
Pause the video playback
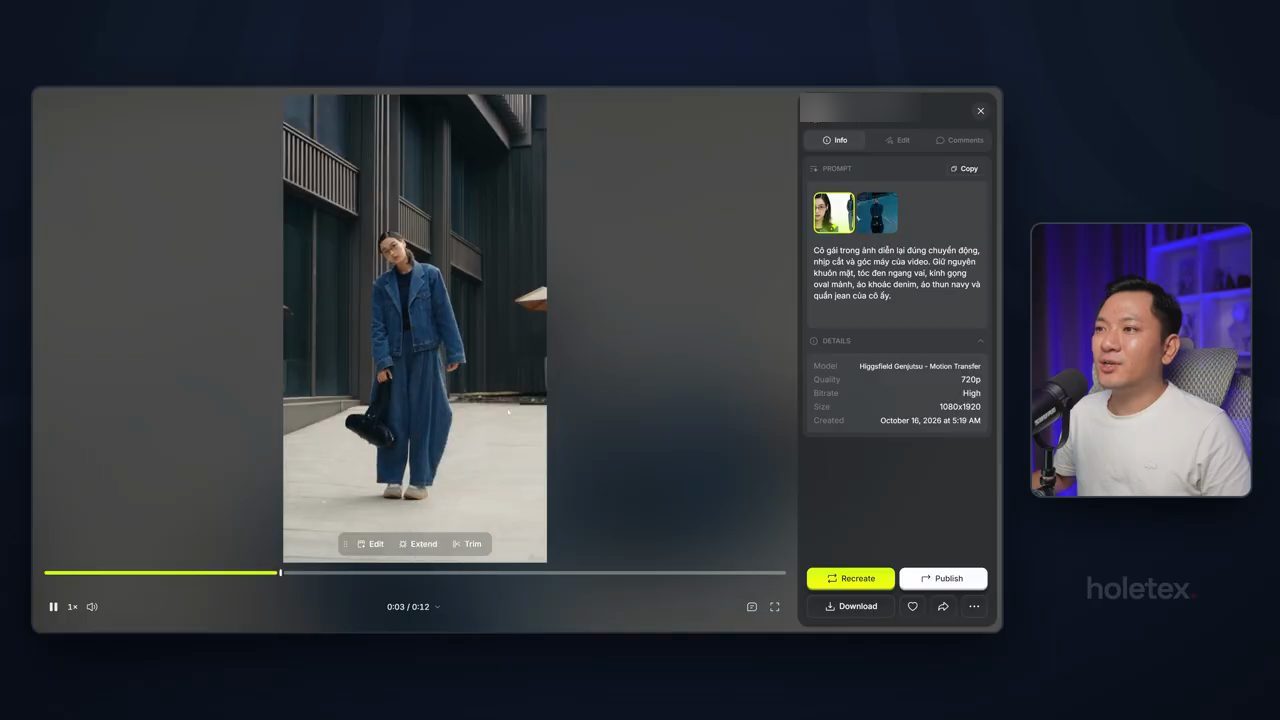coord(54,607)
